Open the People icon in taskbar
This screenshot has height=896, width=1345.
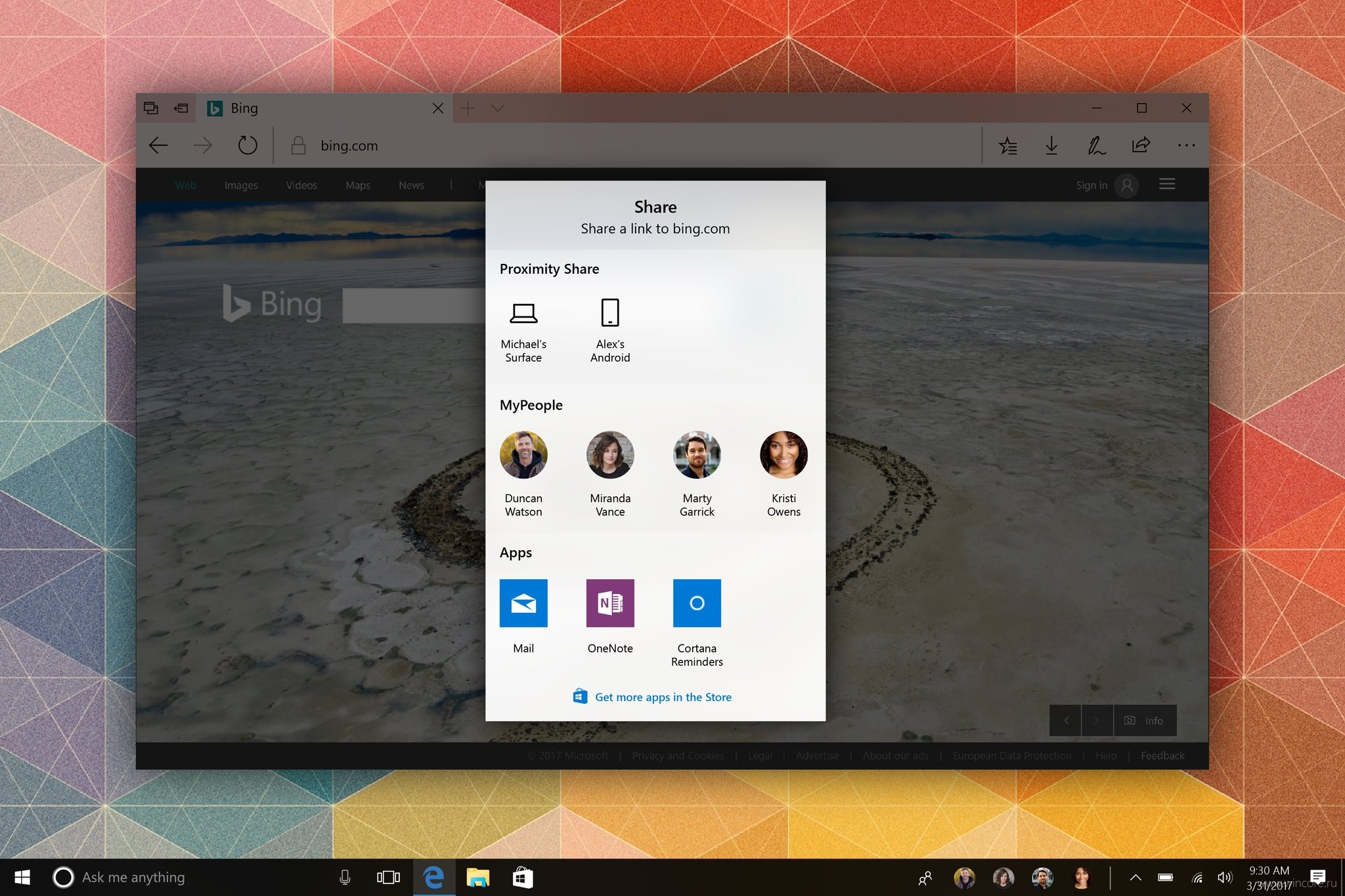(x=925, y=878)
